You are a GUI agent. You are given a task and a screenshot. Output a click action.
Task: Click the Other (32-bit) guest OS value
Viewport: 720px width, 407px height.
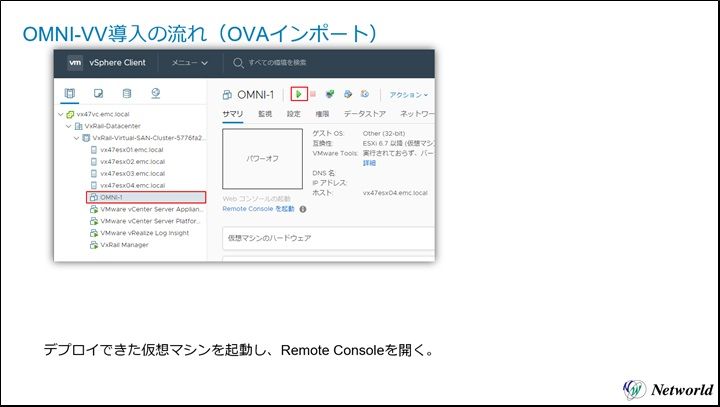click(384, 134)
